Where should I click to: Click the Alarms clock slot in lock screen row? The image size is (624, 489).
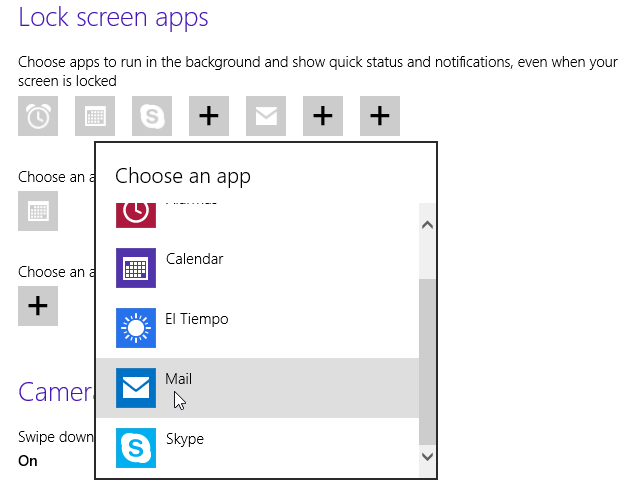click(x=38, y=116)
